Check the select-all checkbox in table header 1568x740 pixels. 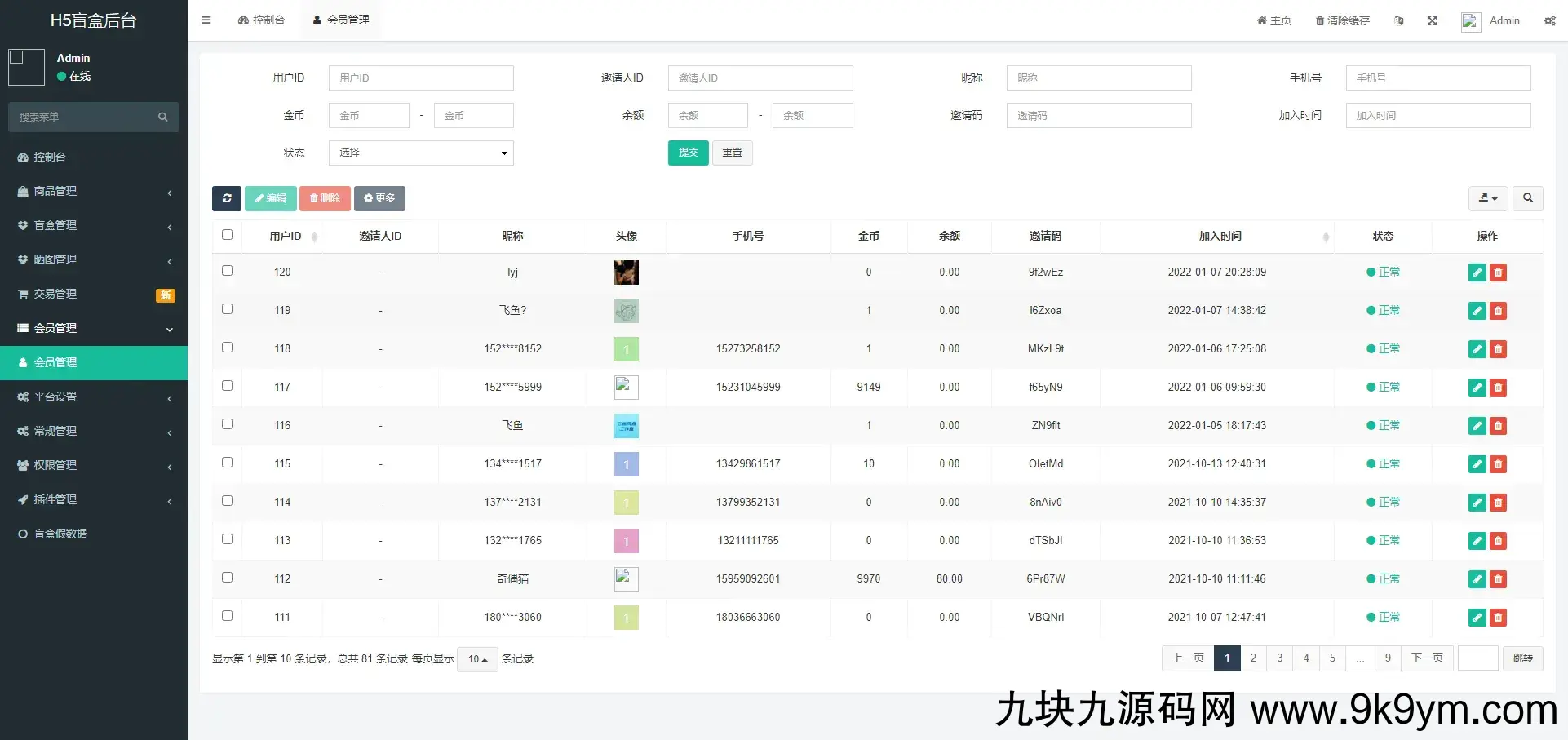[227, 234]
